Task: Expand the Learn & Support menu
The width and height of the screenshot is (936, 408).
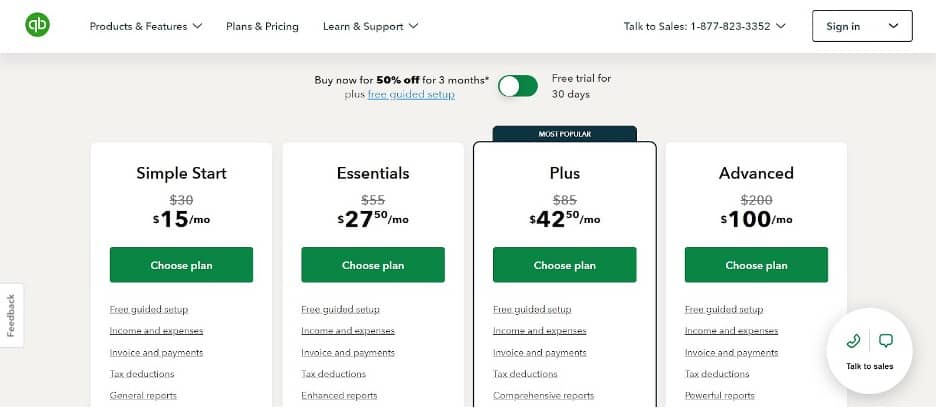Action: click(x=370, y=26)
